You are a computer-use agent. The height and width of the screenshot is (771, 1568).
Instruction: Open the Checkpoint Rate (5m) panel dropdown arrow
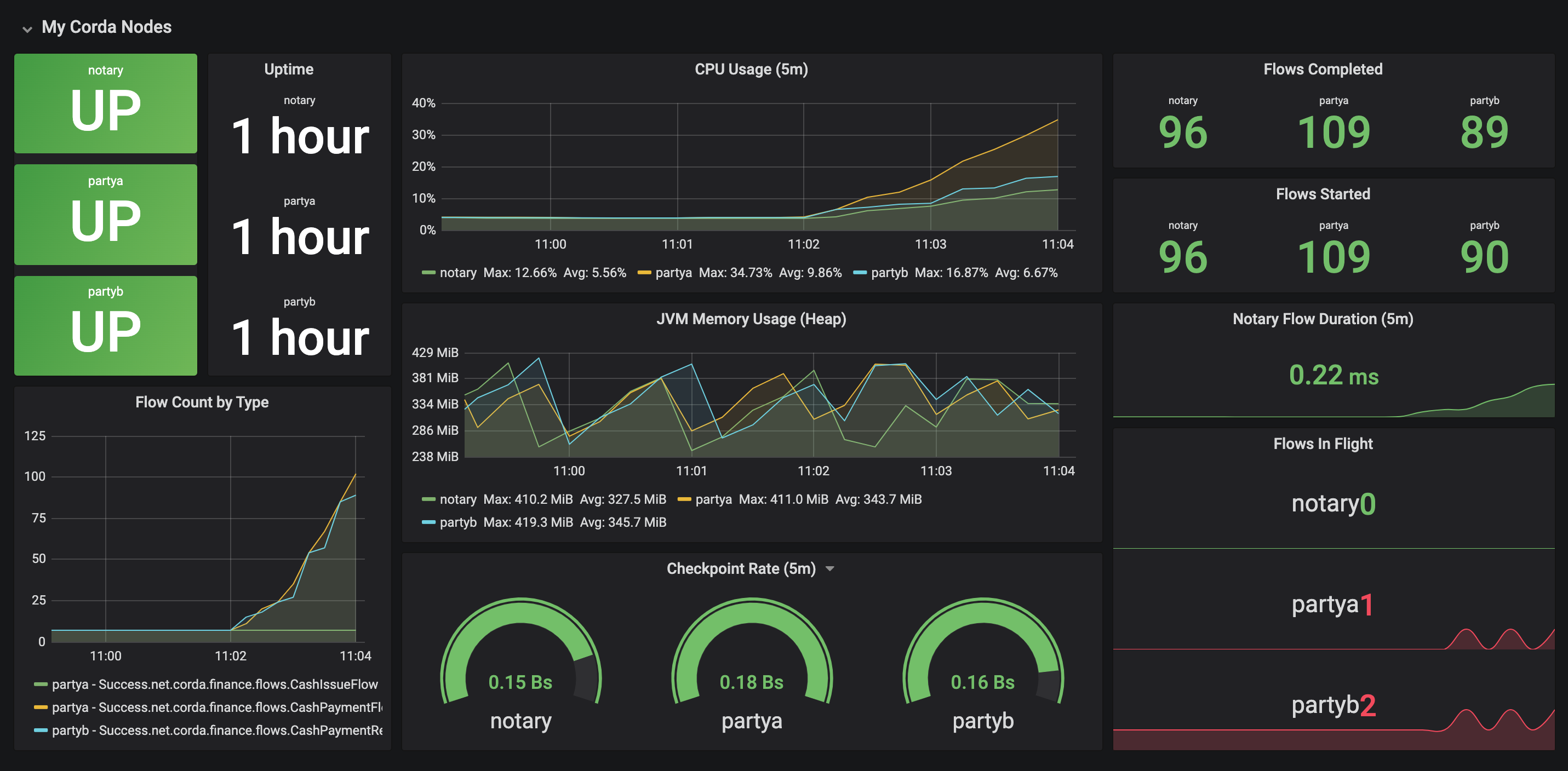point(829,569)
